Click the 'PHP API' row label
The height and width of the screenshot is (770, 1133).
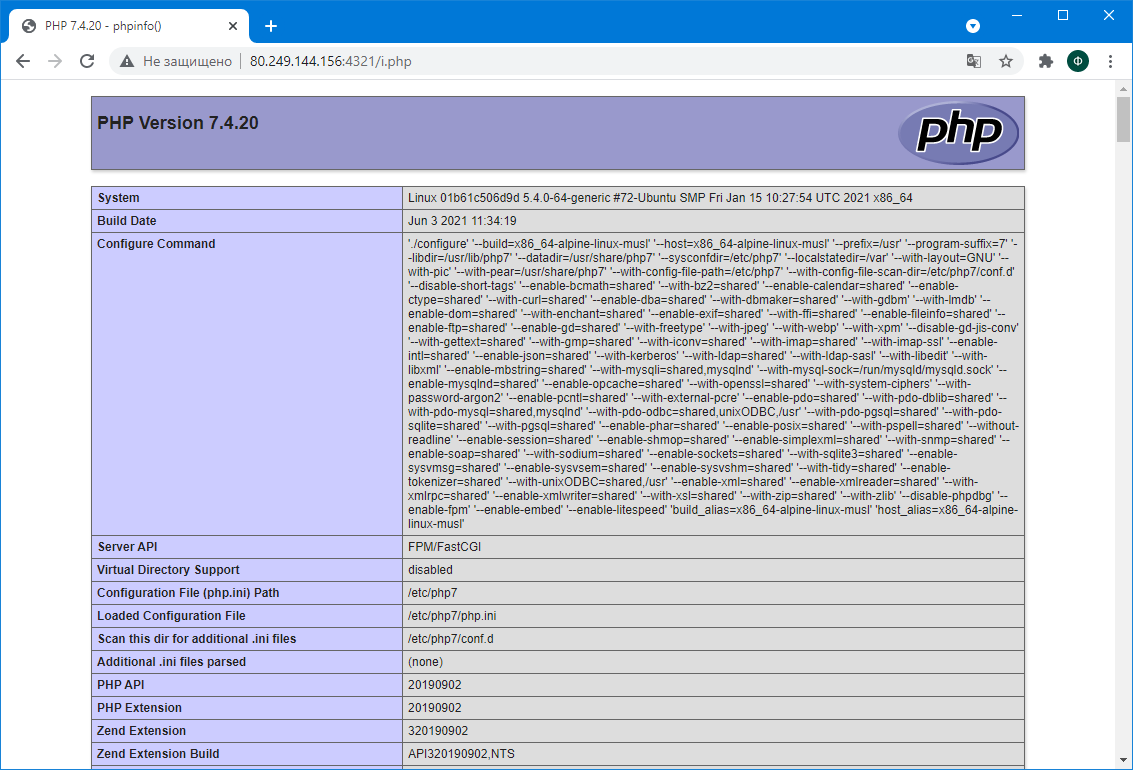coord(121,685)
